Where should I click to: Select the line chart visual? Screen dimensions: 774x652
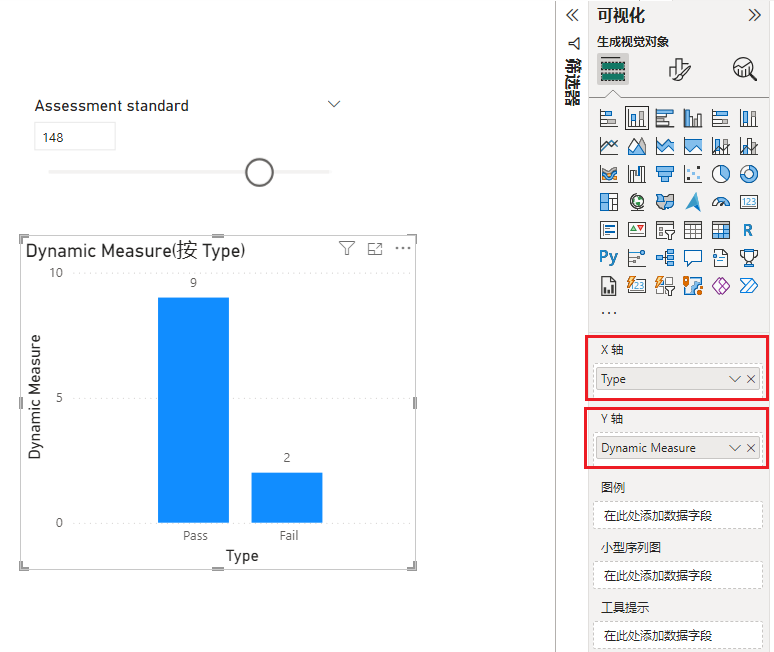(609, 146)
